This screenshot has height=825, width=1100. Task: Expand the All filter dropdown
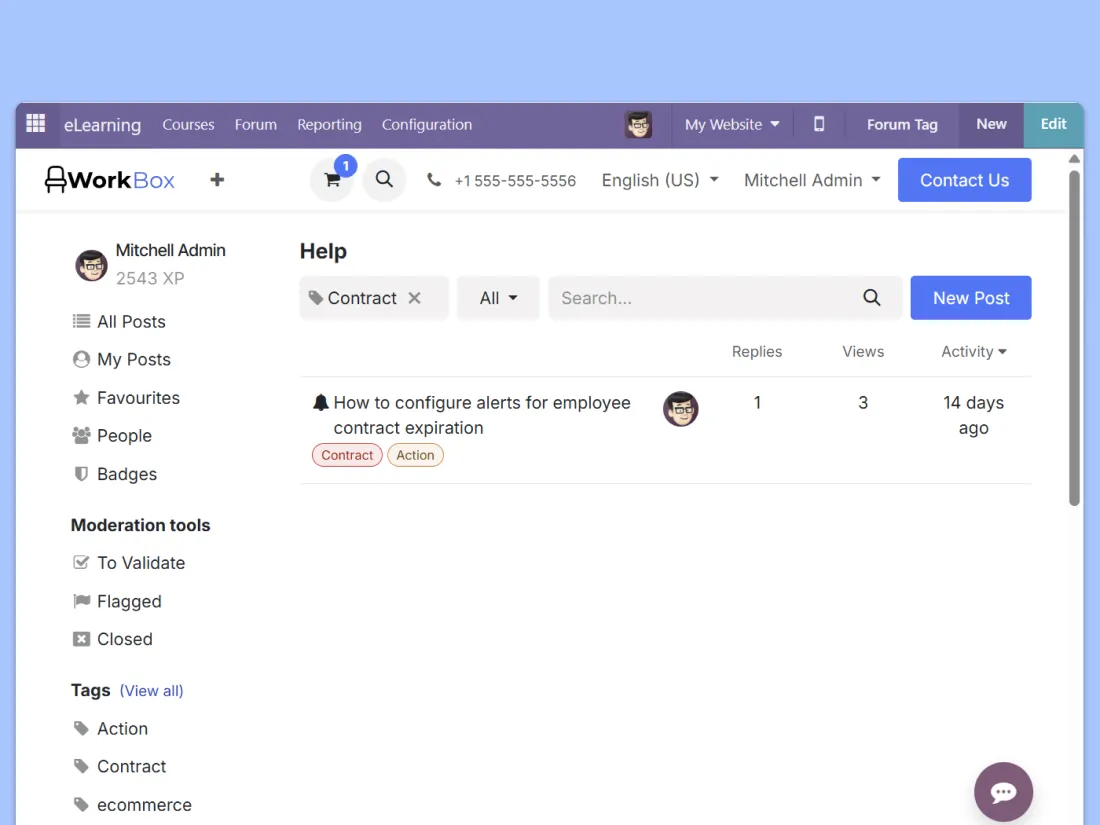[x=498, y=298]
